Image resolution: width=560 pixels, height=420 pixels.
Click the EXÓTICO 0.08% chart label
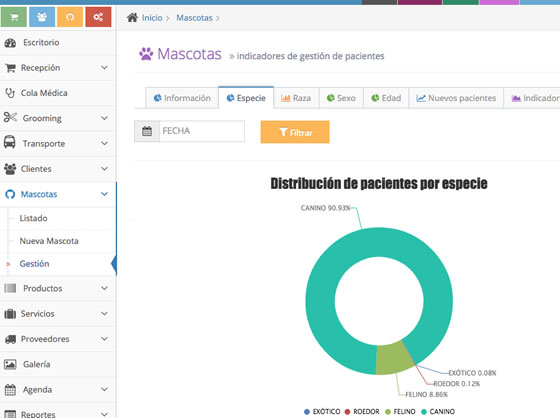472,373
